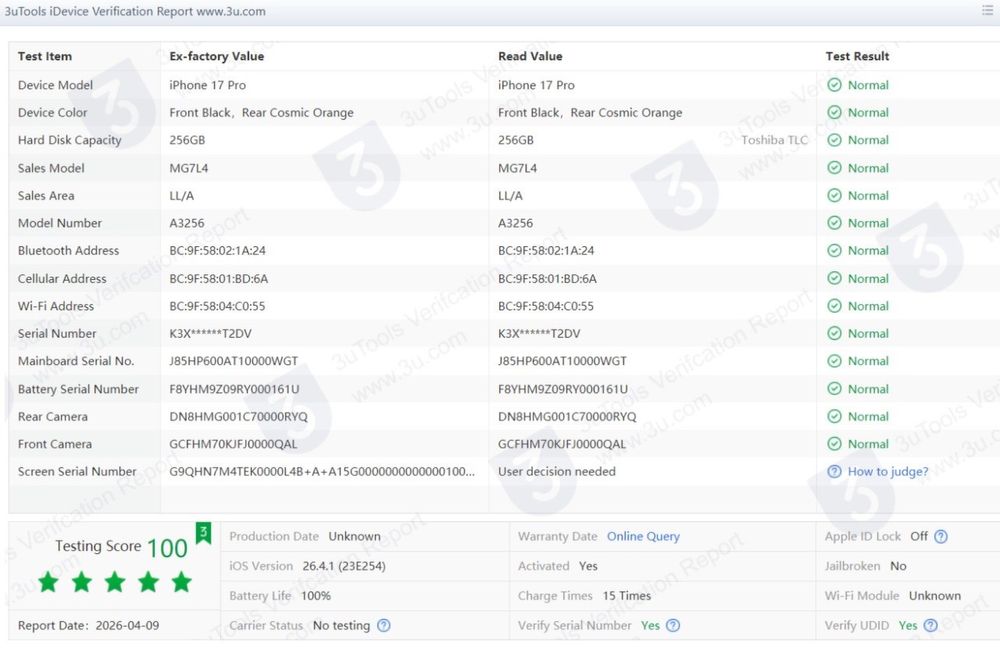Click the Verify UDID Yes value
This screenshot has width=1000, height=648.
pos(908,625)
